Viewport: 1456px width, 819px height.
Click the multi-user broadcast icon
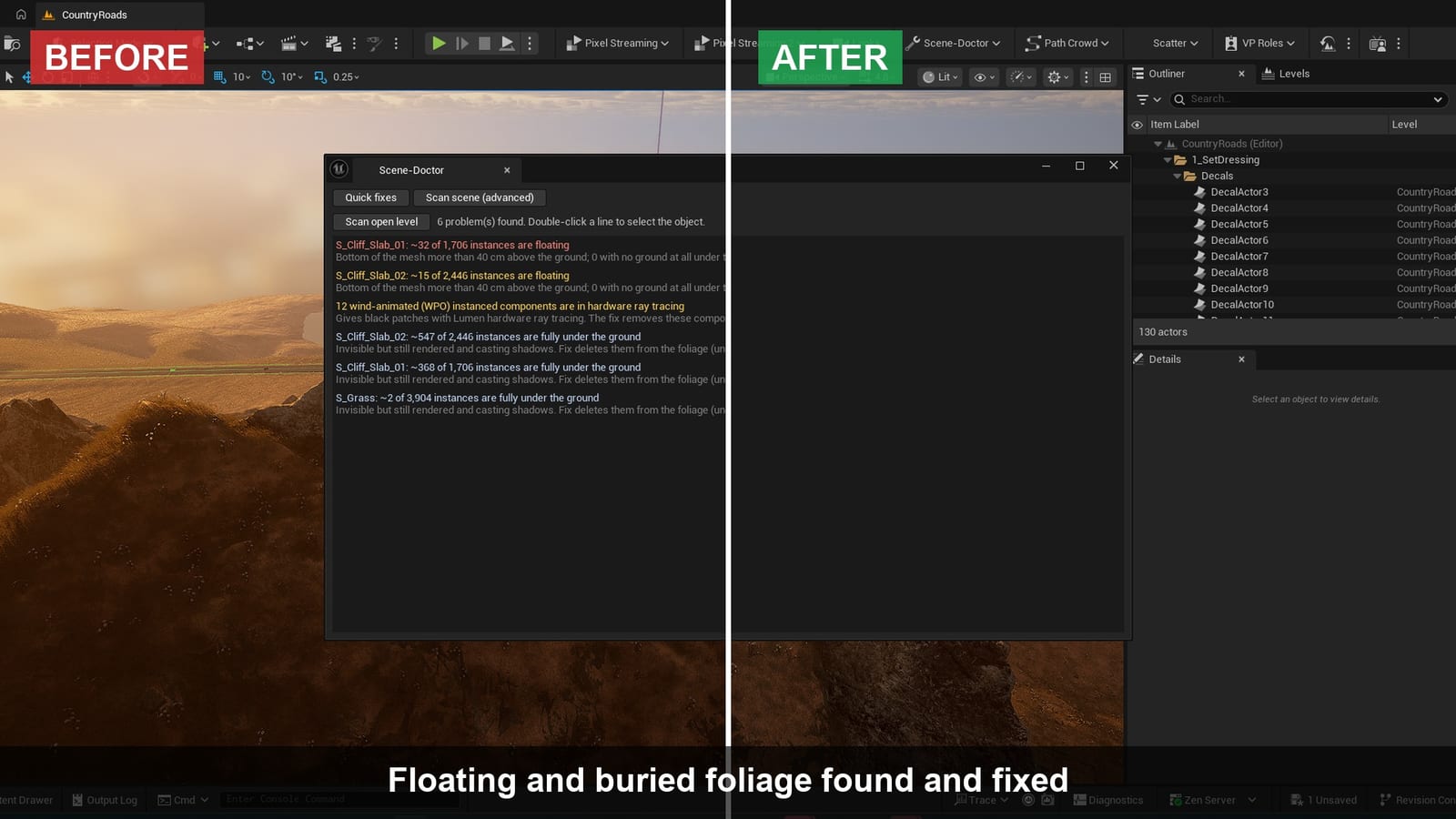click(1378, 43)
